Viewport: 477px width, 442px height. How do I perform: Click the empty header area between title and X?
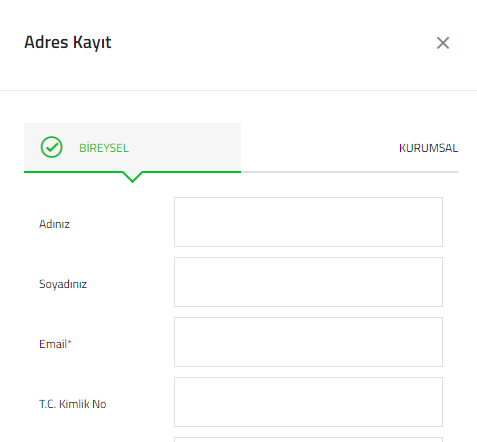(273, 43)
